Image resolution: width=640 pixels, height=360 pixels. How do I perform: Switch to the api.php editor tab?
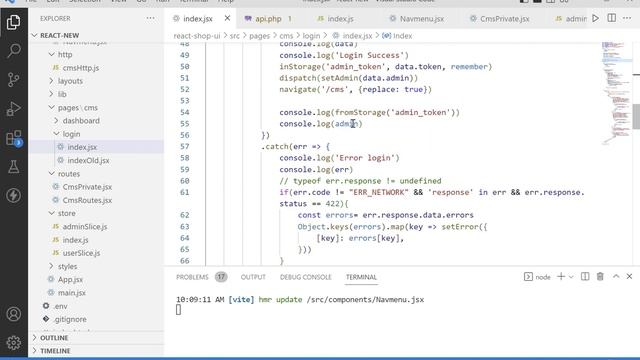point(268,19)
